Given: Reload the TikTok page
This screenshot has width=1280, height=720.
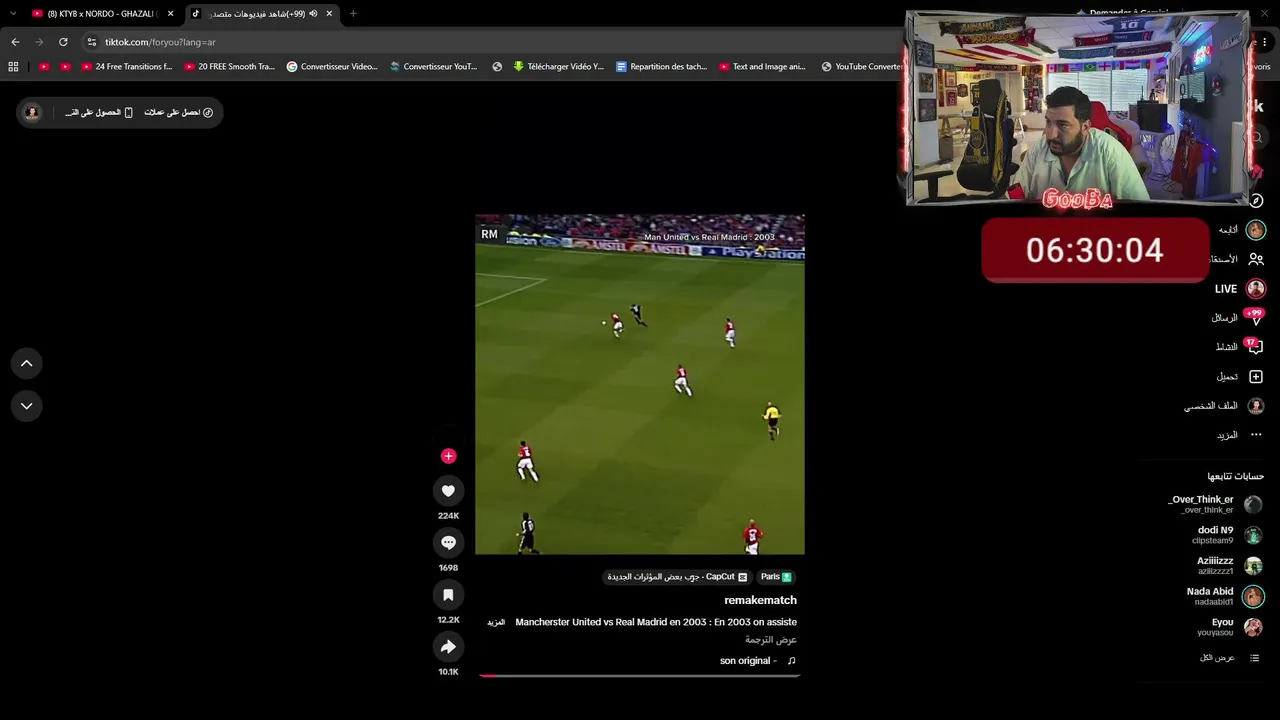Looking at the screenshot, I should pyautogui.click(x=63, y=42).
